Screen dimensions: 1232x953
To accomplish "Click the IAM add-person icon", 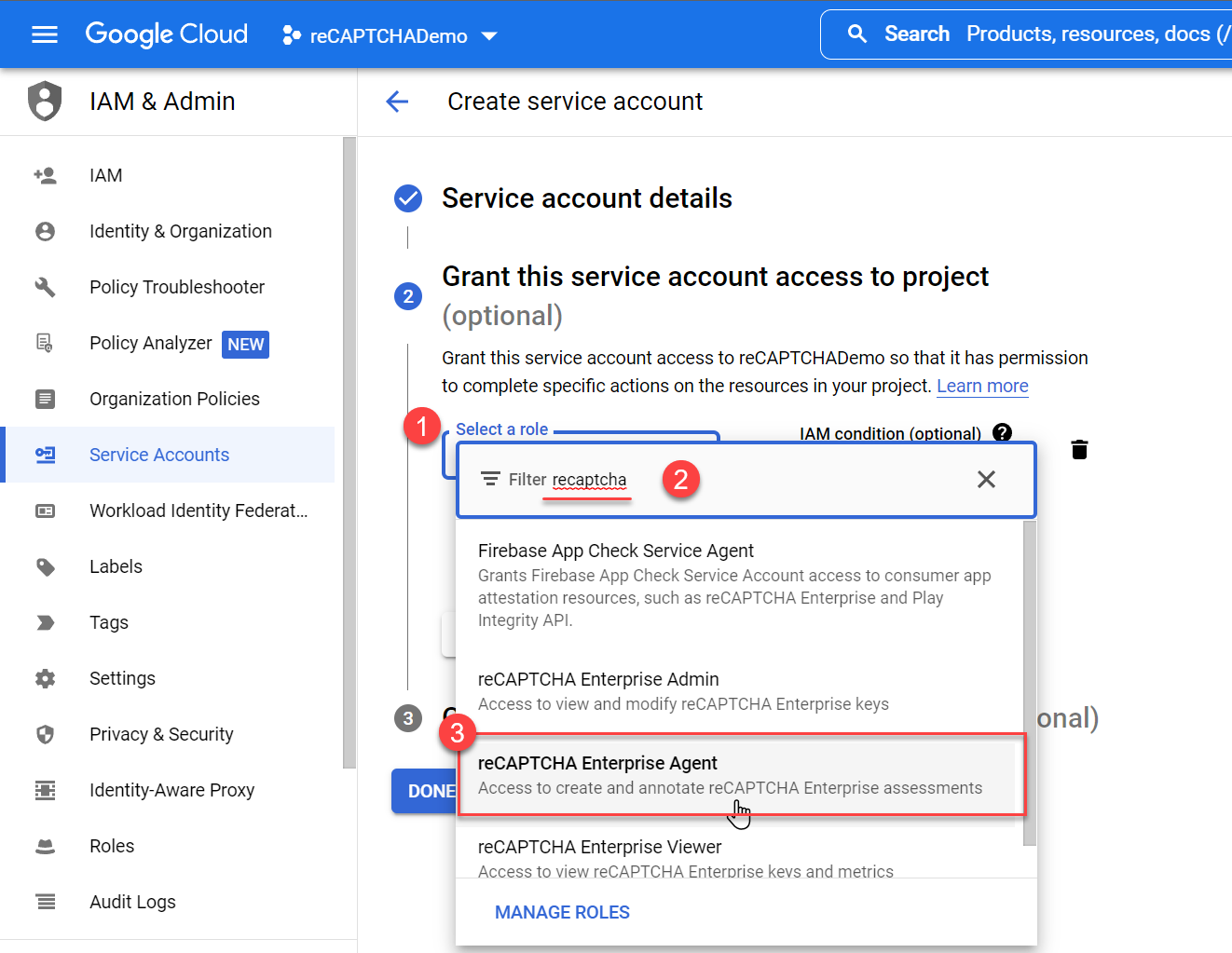I will (x=45, y=175).
